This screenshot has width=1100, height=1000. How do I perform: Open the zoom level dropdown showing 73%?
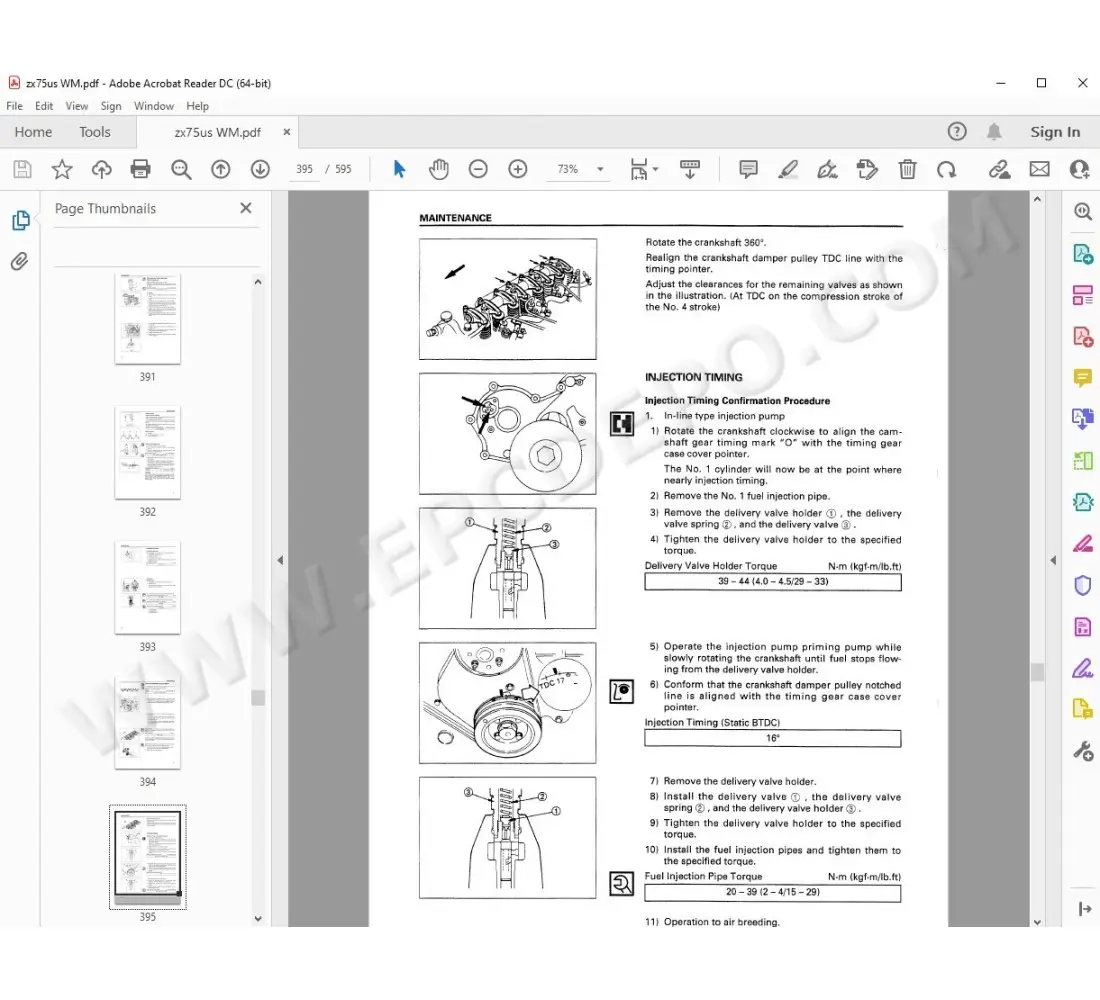pyautogui.click(x=578, y=169)
